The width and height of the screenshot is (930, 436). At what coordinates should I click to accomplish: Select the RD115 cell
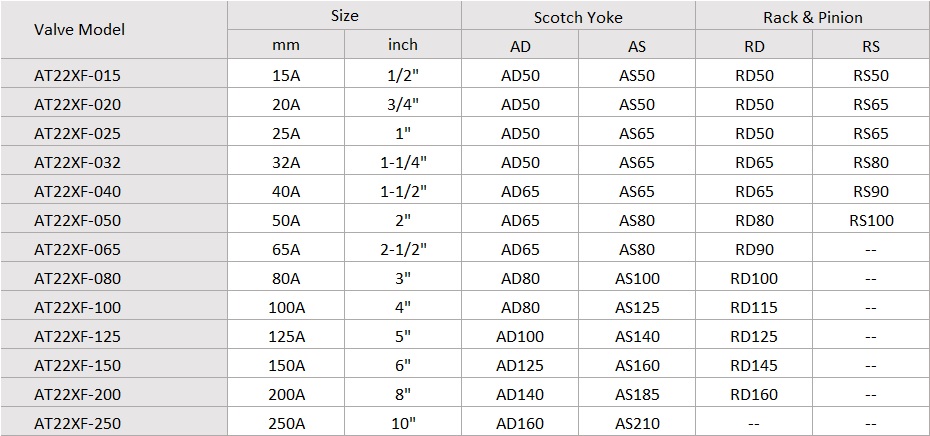point(754,308)
